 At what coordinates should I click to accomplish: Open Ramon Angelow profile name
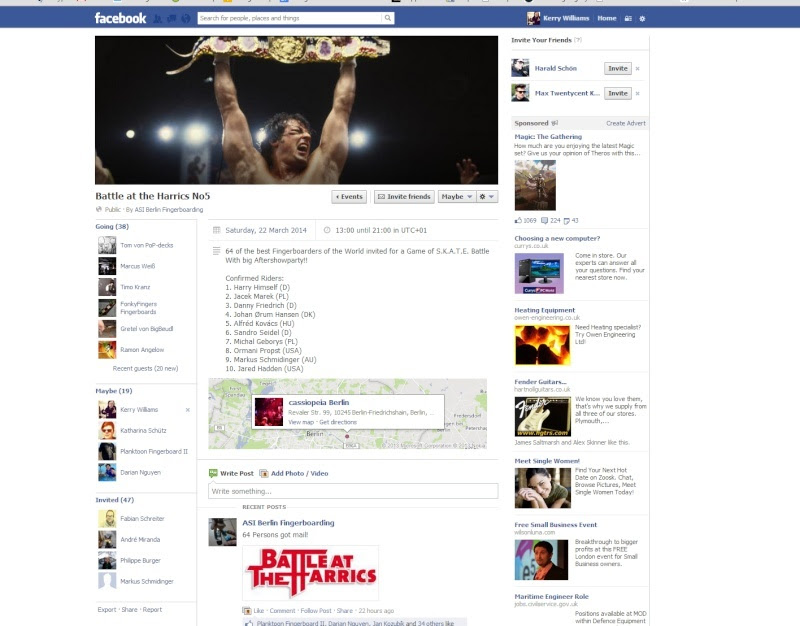[x=142, y=350]
